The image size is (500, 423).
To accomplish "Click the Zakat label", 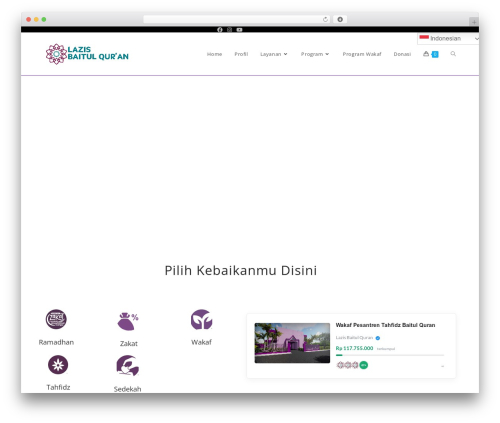I will [129, 344].
